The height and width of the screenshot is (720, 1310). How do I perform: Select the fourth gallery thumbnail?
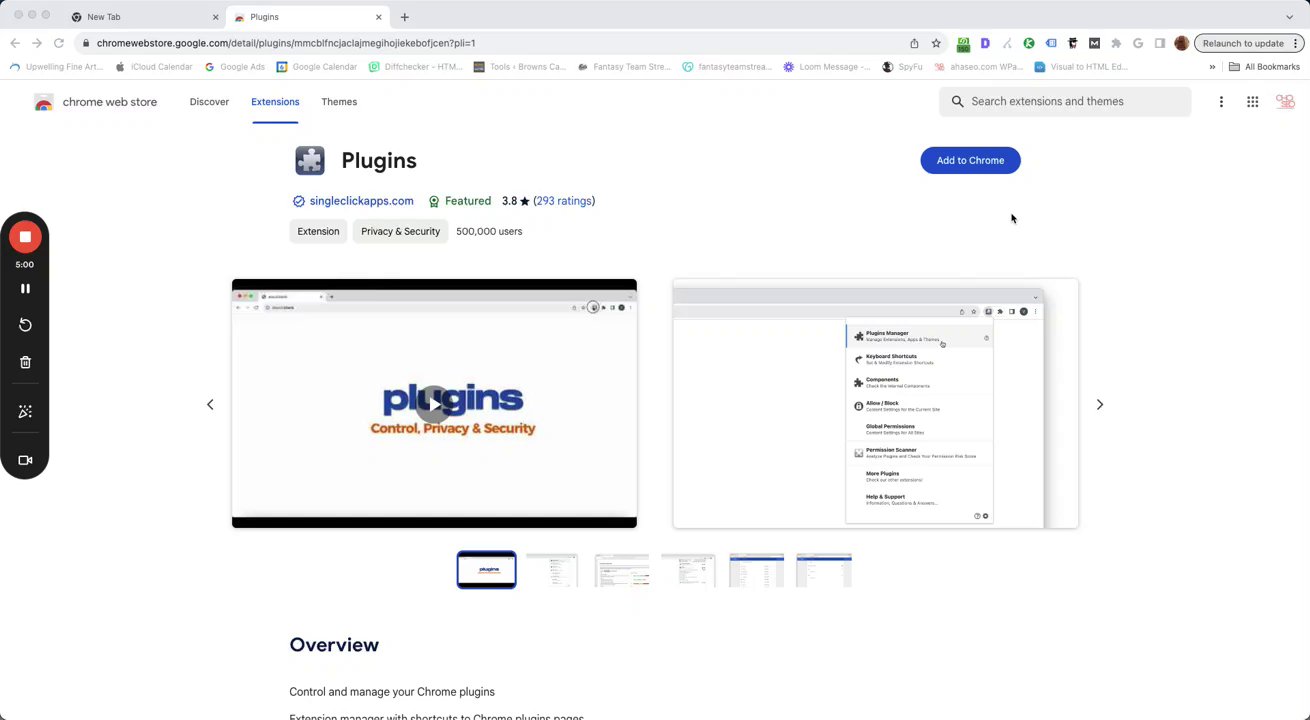pos(688,570)
